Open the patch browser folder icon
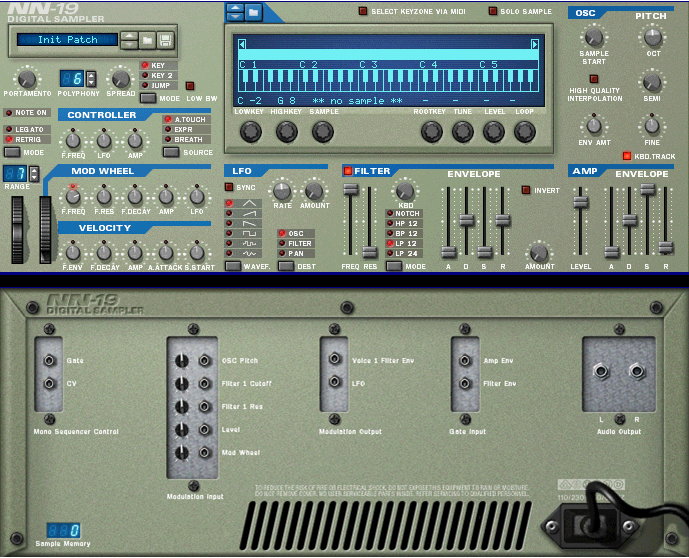 pyautogui.click(x=148, y=40)
